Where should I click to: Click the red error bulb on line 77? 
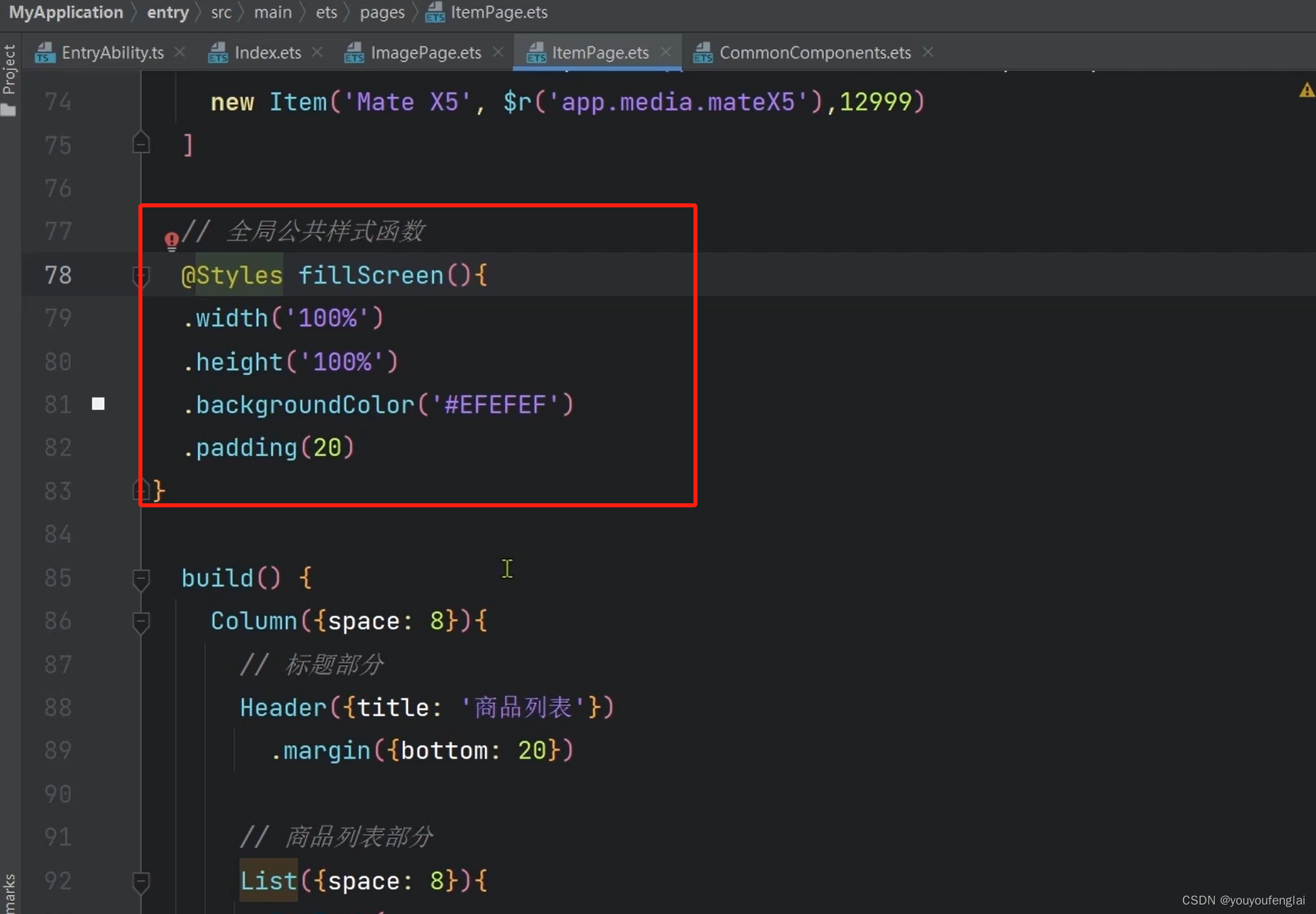click(172, 240)
